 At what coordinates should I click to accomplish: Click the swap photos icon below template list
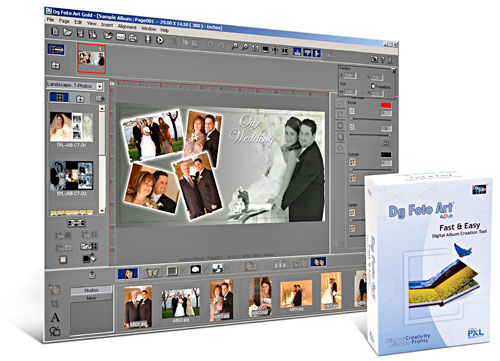pos(76,223)
